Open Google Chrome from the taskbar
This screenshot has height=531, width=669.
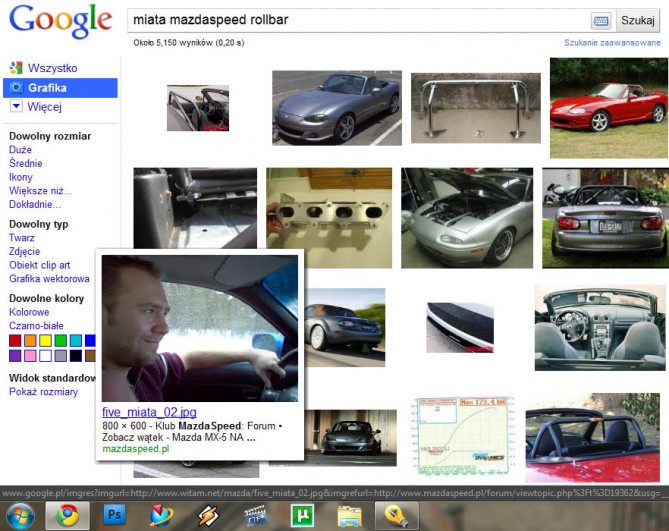[67, 516]
